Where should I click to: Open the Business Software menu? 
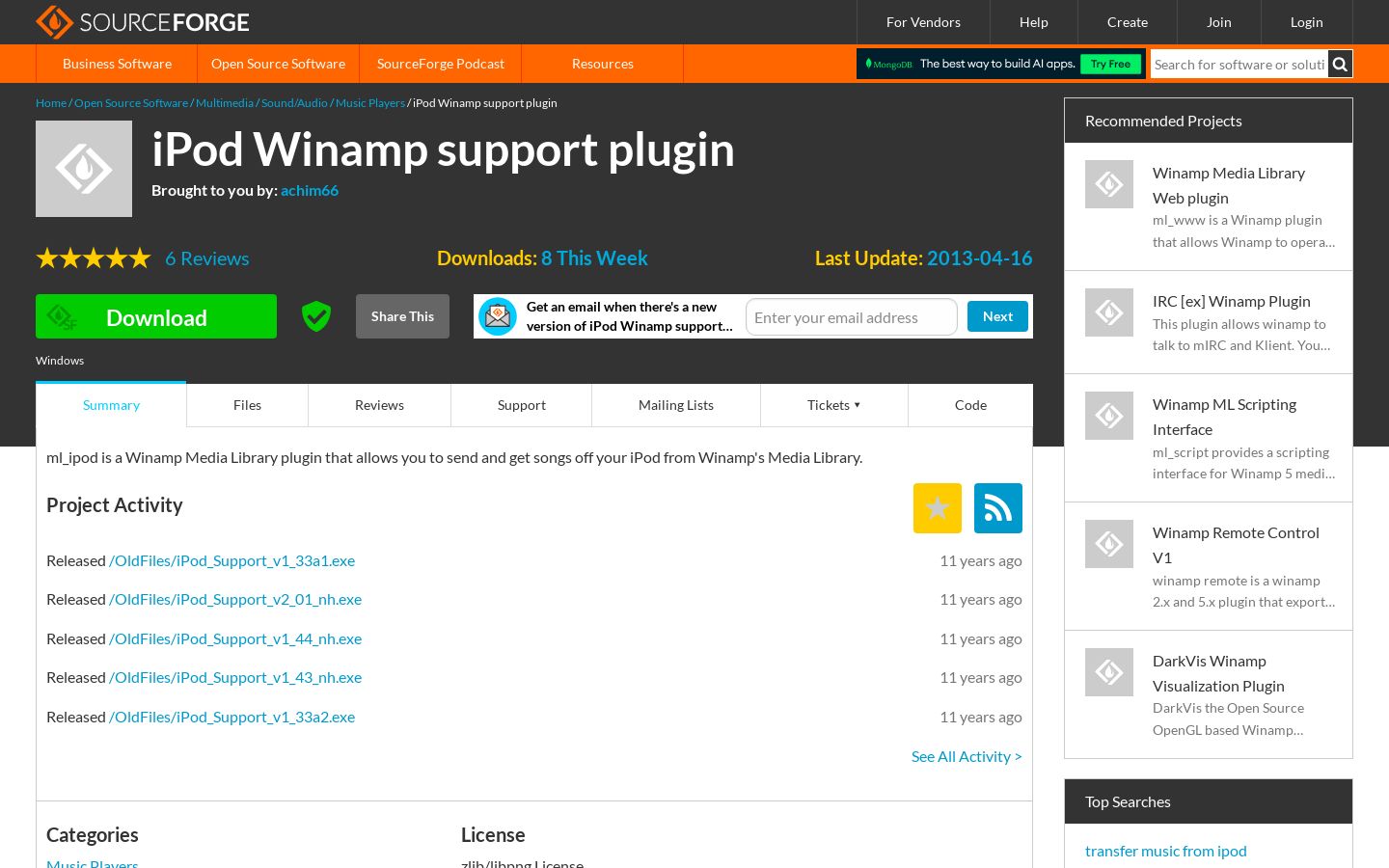(117, 64)
